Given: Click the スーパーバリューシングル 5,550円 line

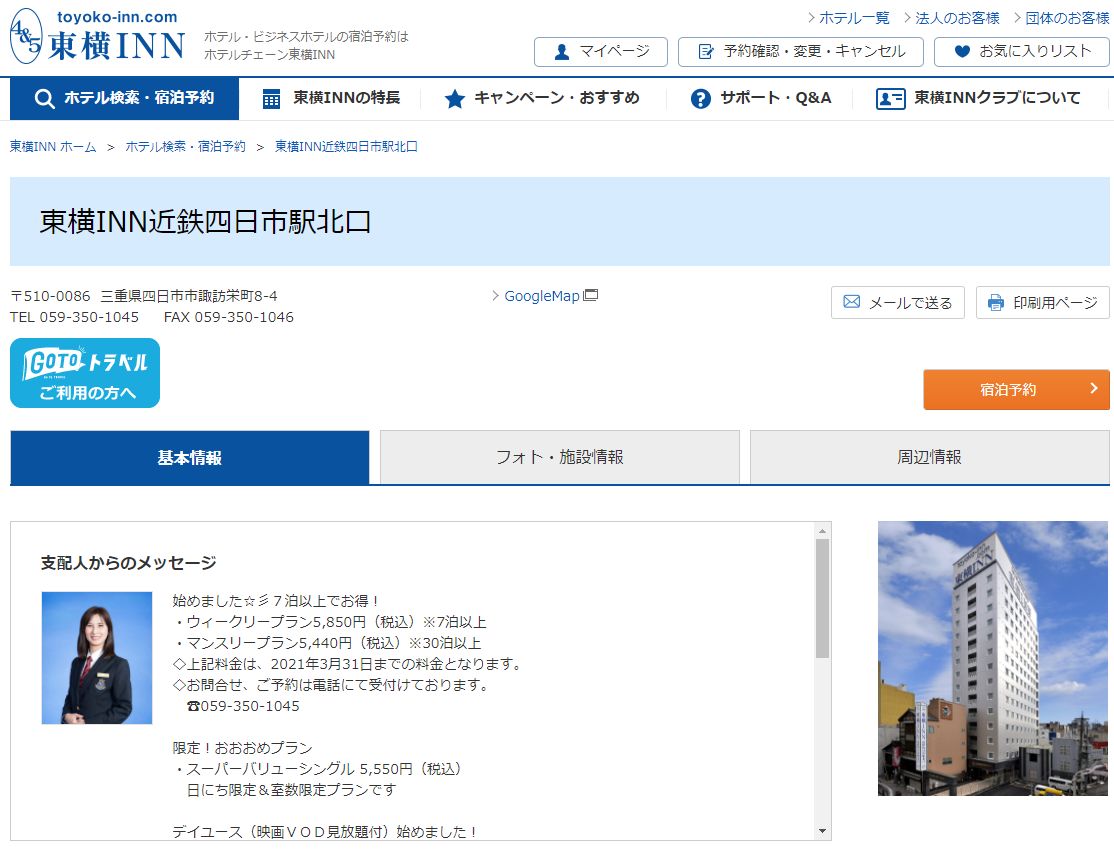Looking at the screenshot, I should tap(318, 769).
